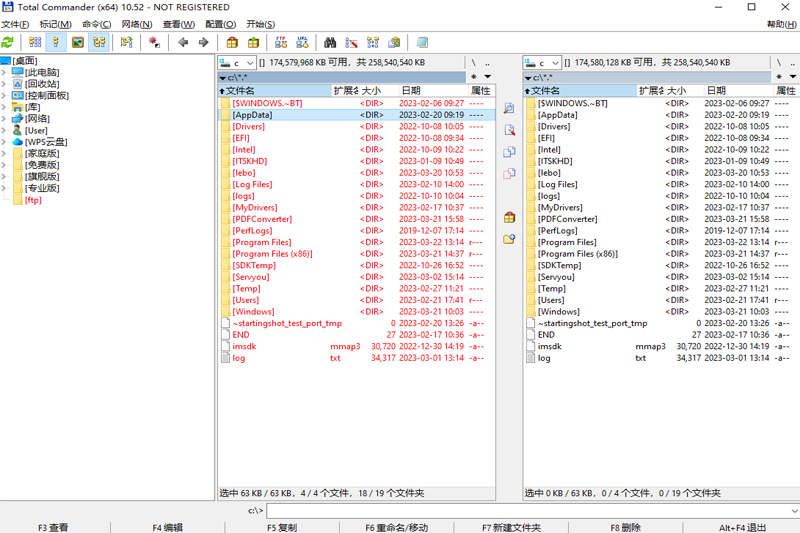Image resolution: width=800 pixels, height=533 pixels.
Task: Open the 命令(C) menu
Action: click(96, 24)
